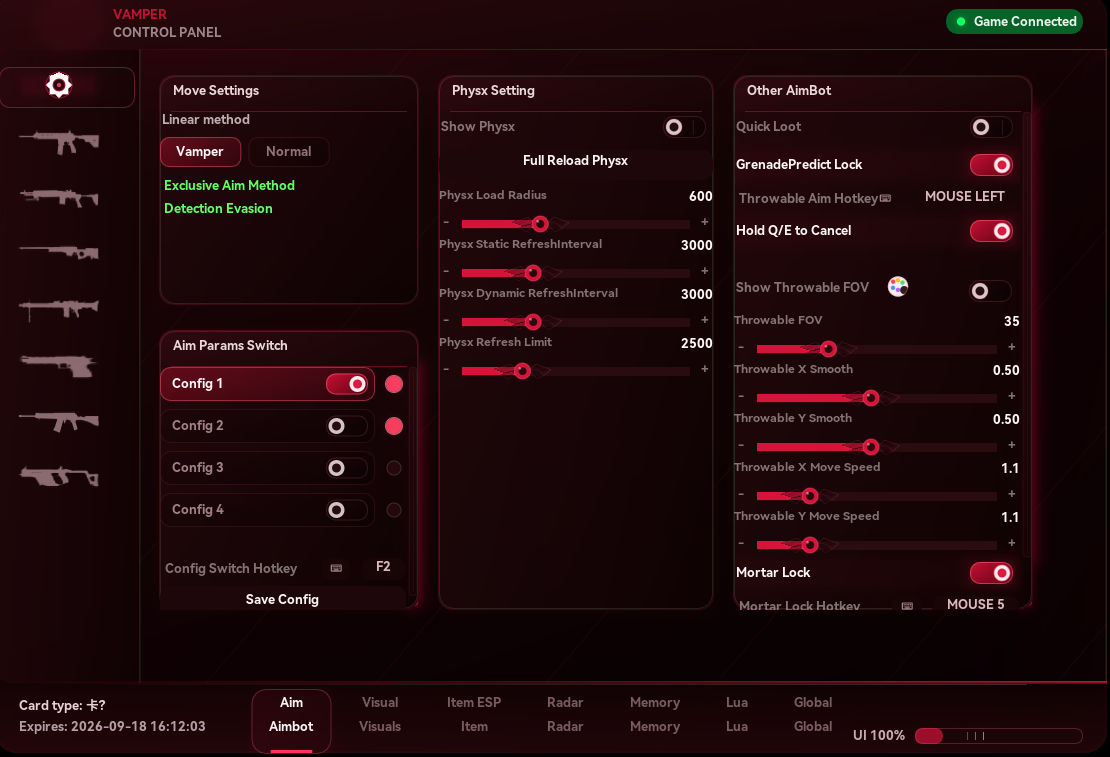Increase Throwable X Smooth with plus icon
The image size is (1110, 757).
coord(1012,396)
